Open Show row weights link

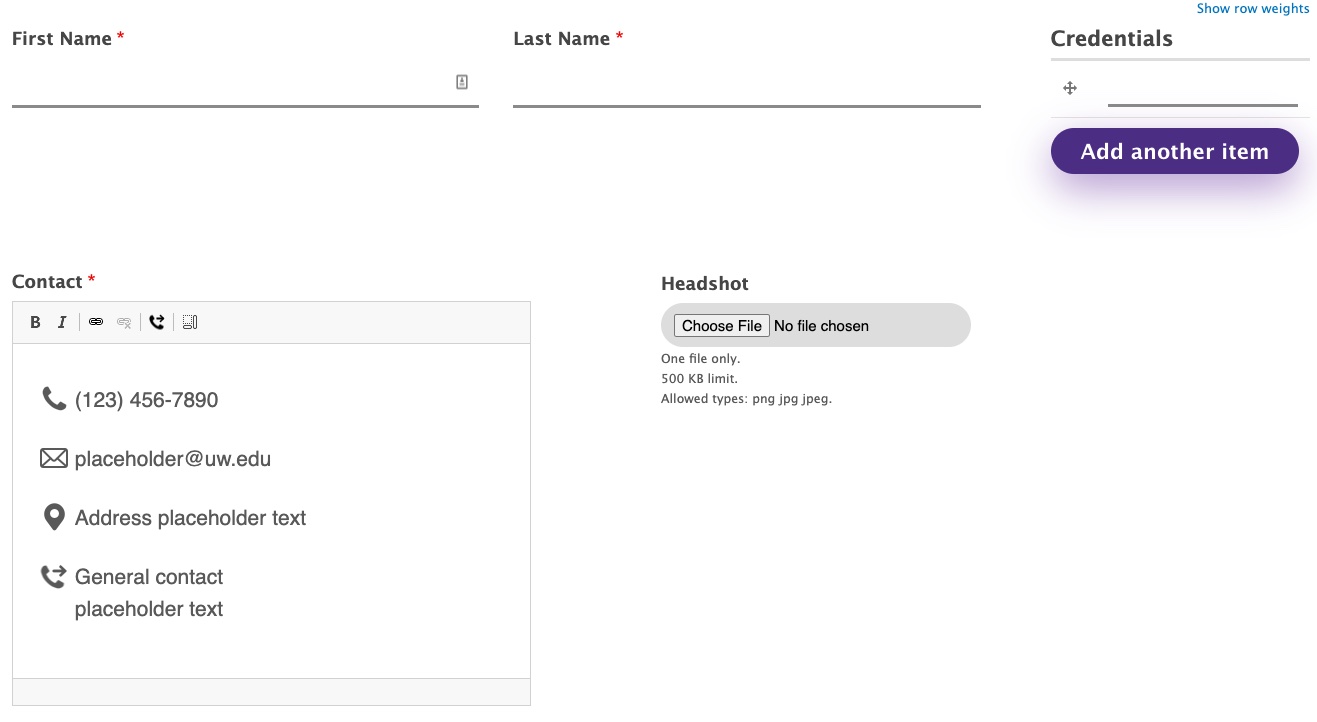pyautogui.click(x=1253, y=8)
